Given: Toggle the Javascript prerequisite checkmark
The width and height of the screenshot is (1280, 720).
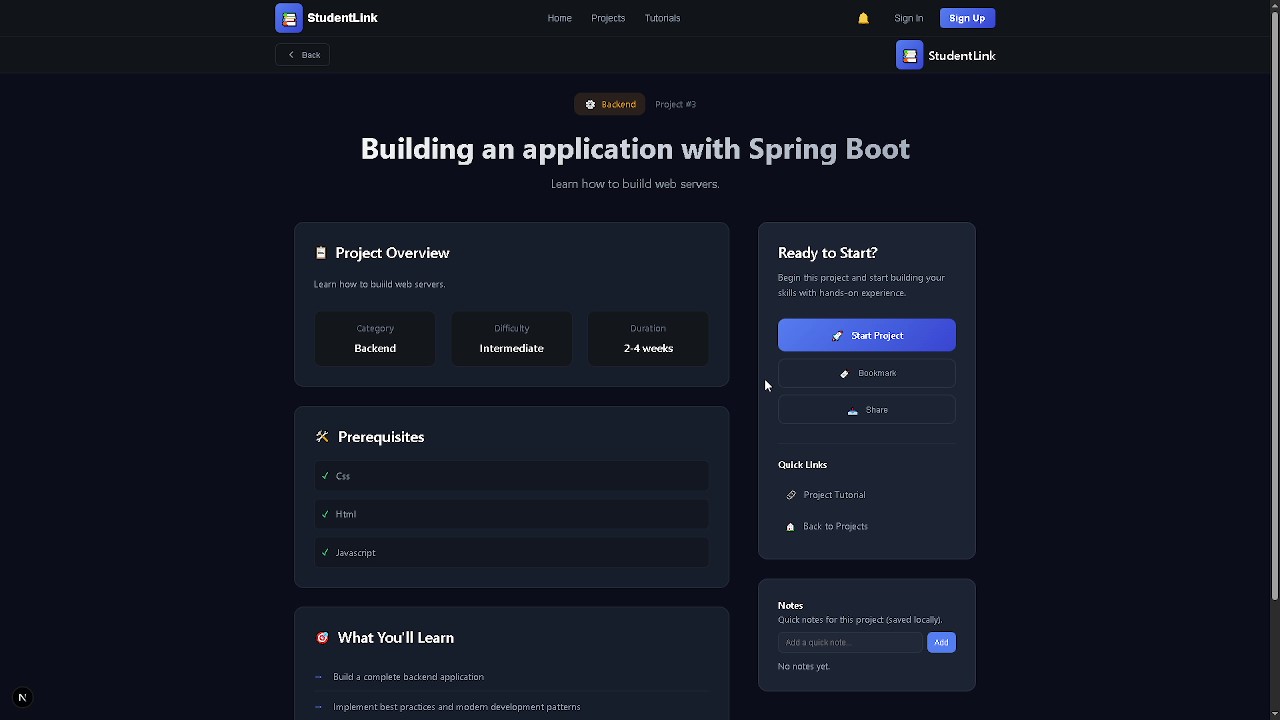Looking at the screenshot, I should point(324,552).
